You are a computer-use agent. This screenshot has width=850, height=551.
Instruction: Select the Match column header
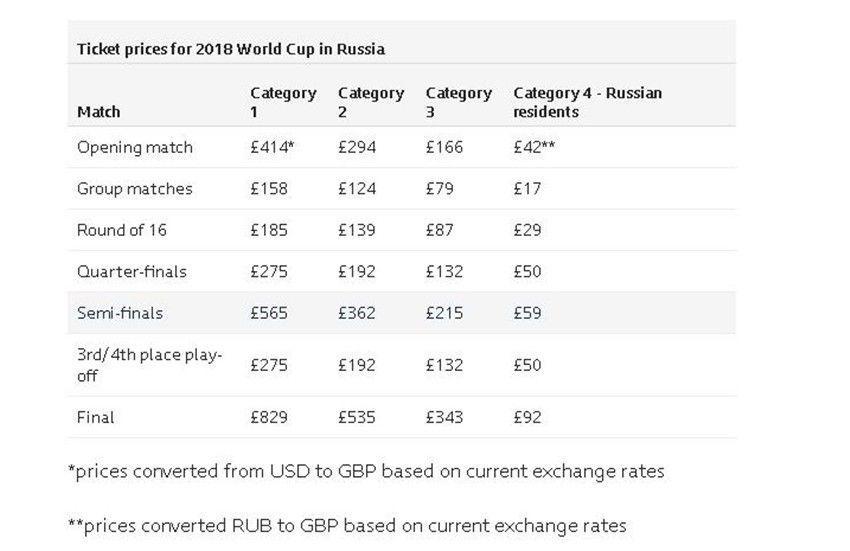tap(99, 112)
